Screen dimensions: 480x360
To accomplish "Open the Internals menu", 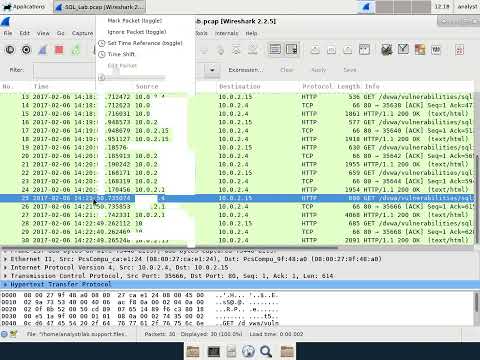I will [227, 33].
